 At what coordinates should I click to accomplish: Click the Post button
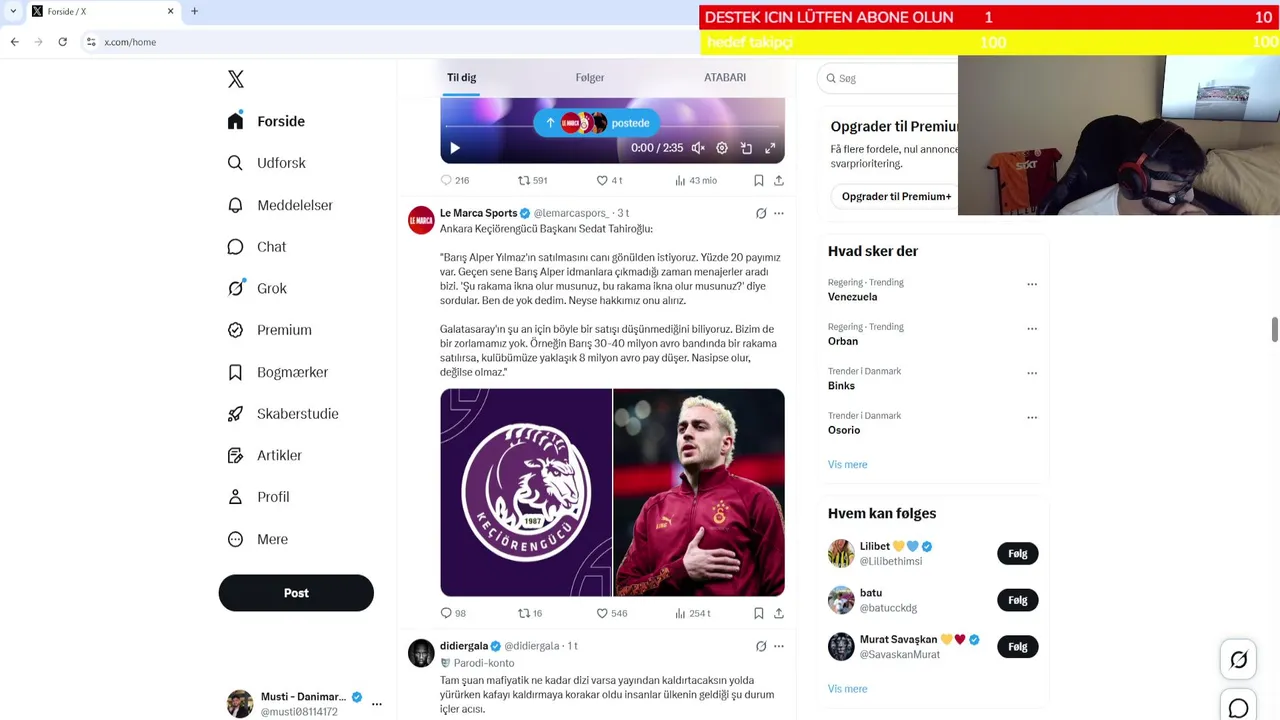296,593
